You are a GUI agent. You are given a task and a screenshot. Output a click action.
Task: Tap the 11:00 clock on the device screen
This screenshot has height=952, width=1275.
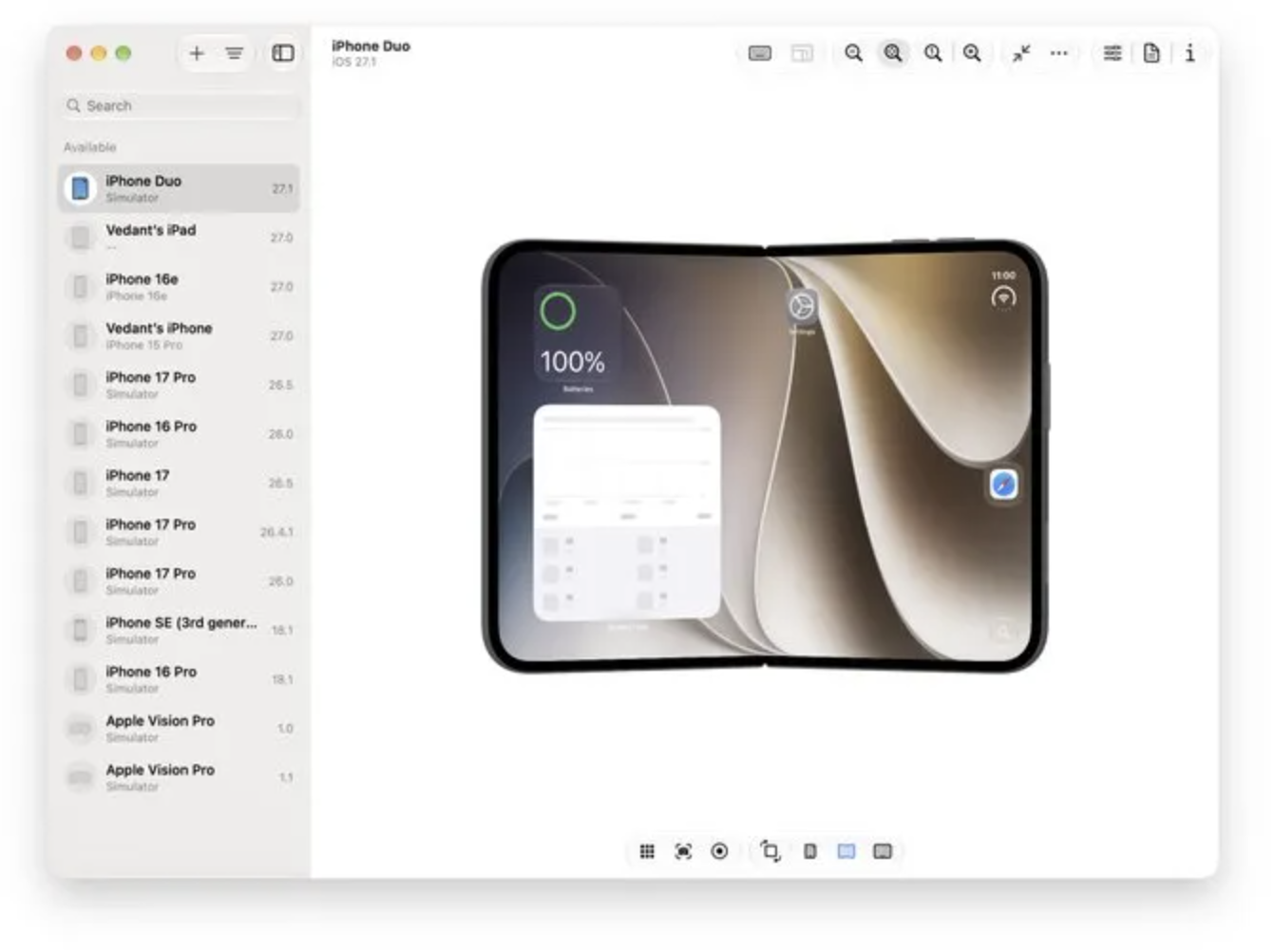click(1003, 276)
